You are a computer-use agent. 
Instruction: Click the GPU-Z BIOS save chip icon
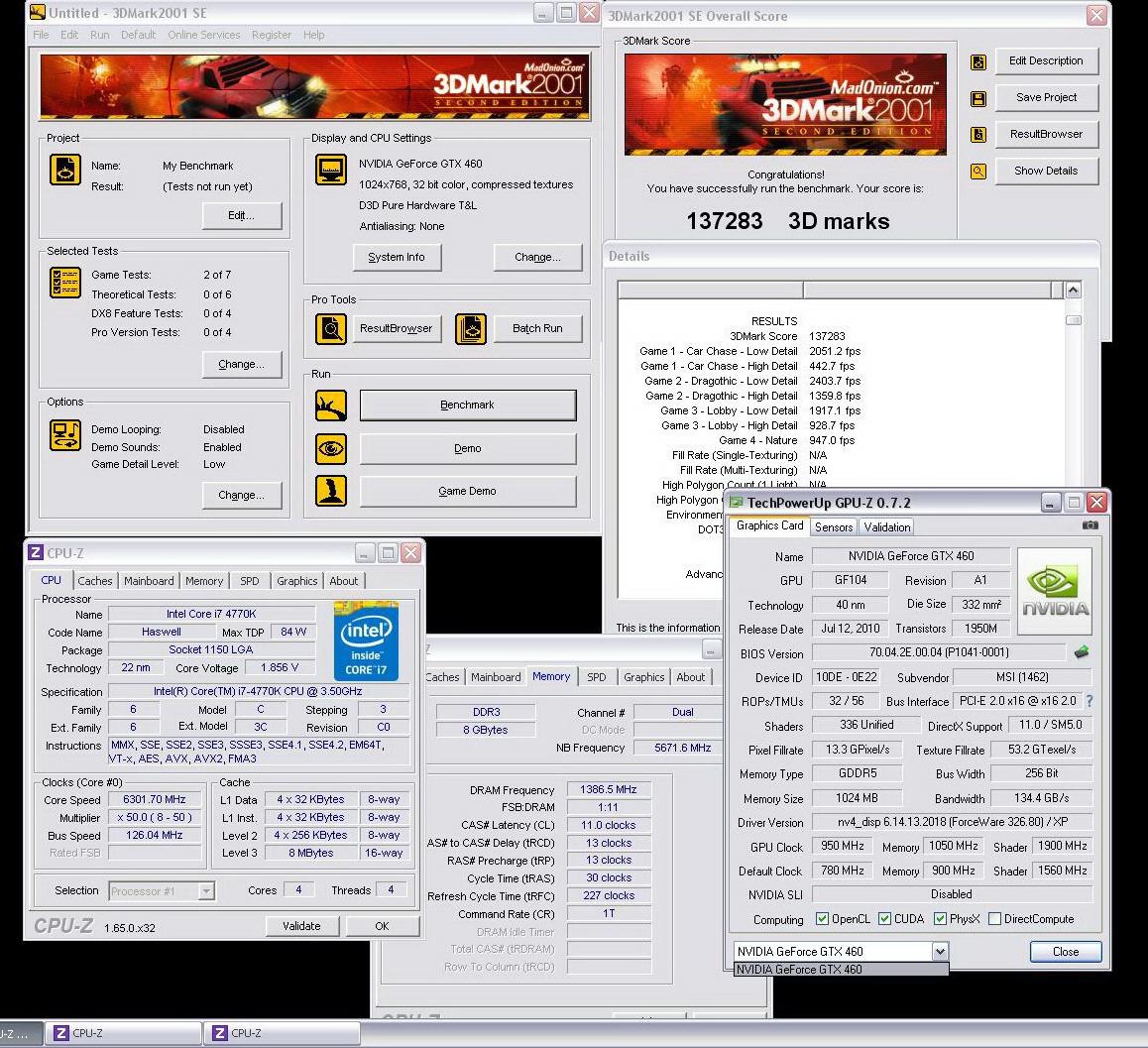pos(1082,651)
